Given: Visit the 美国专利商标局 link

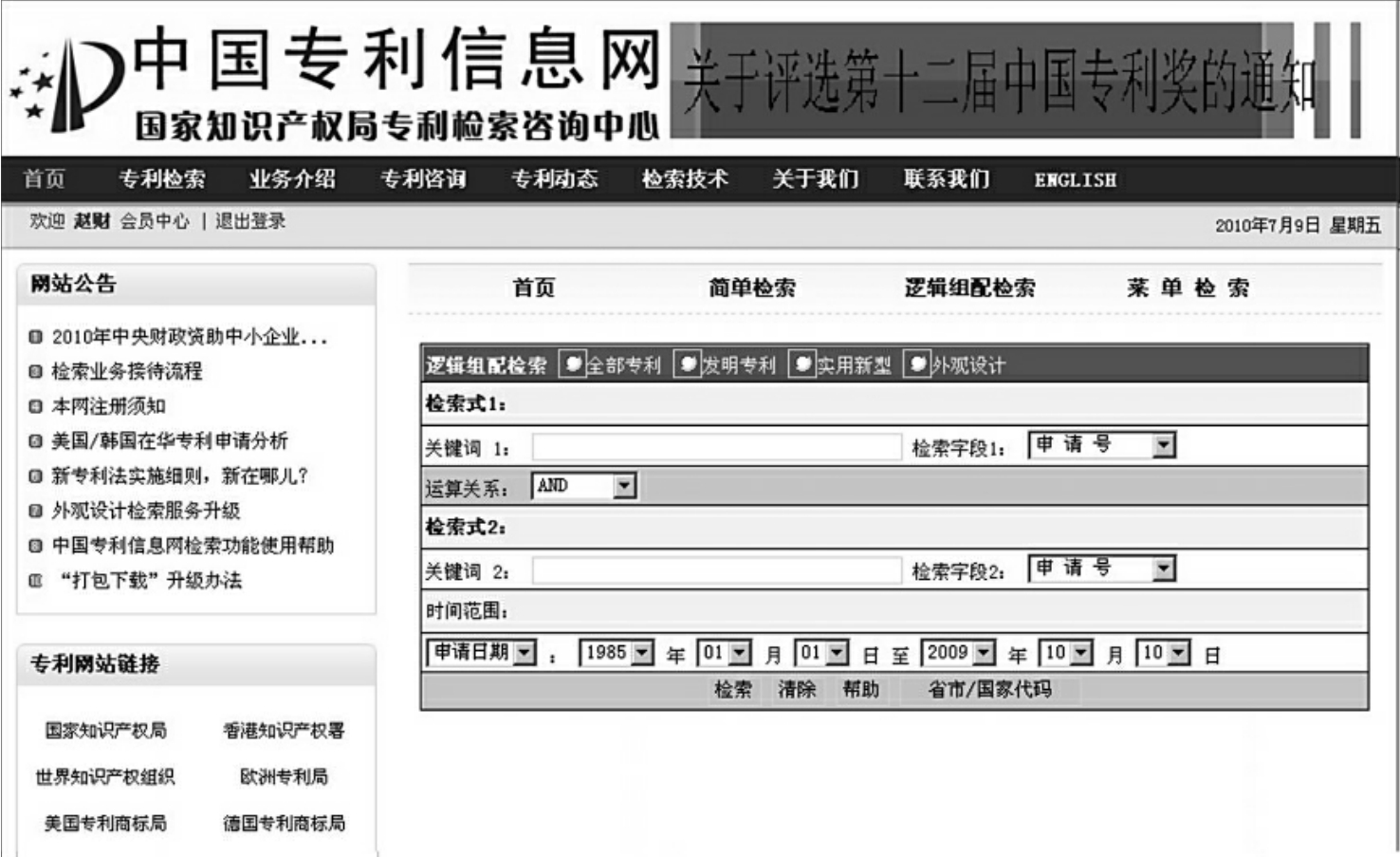Looking at the screenshot, I should pyautogui.click(x=105, y=823).
